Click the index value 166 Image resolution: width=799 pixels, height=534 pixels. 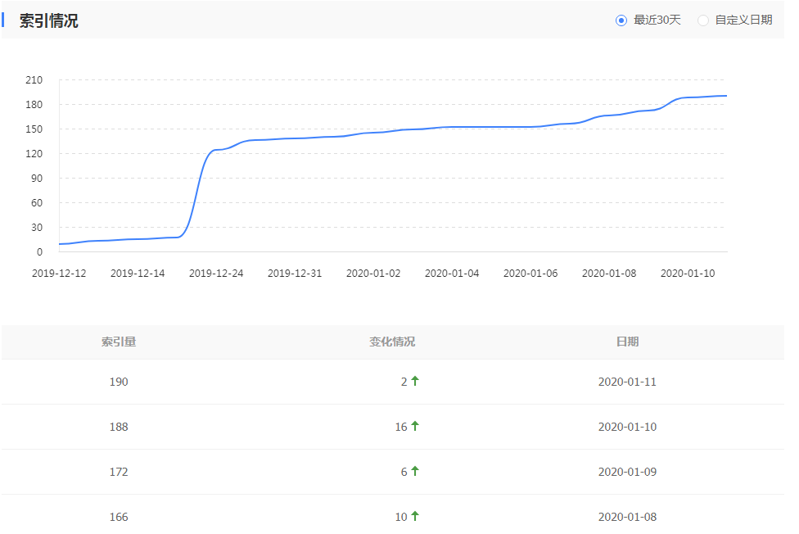tap(119, 517)
